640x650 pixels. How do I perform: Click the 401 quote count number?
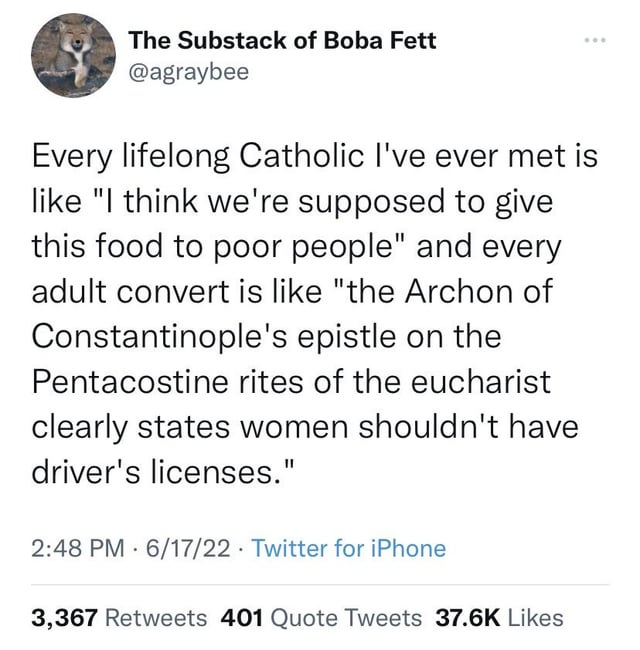coord(240,618)
